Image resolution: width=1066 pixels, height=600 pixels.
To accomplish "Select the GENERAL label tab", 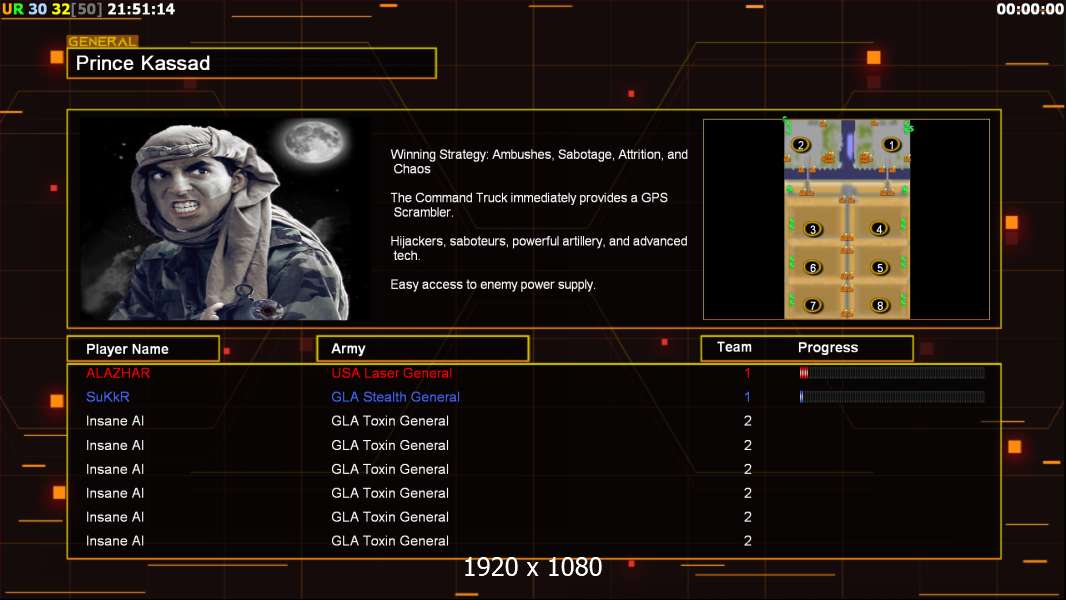I will point(103,41).
